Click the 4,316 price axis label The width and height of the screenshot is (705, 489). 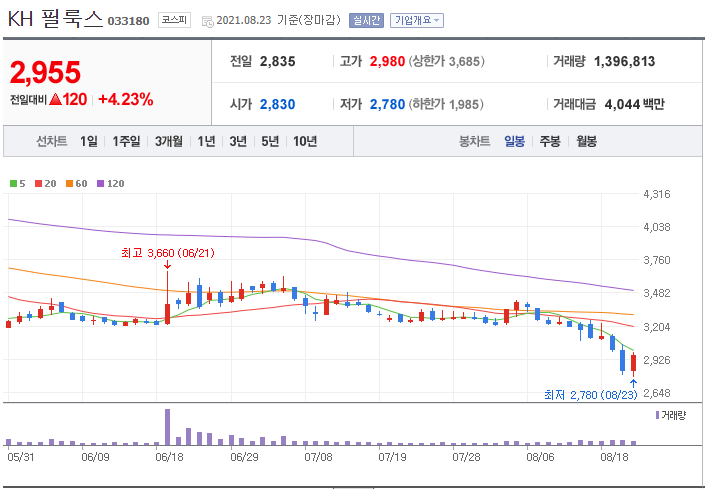pos(657,194)
